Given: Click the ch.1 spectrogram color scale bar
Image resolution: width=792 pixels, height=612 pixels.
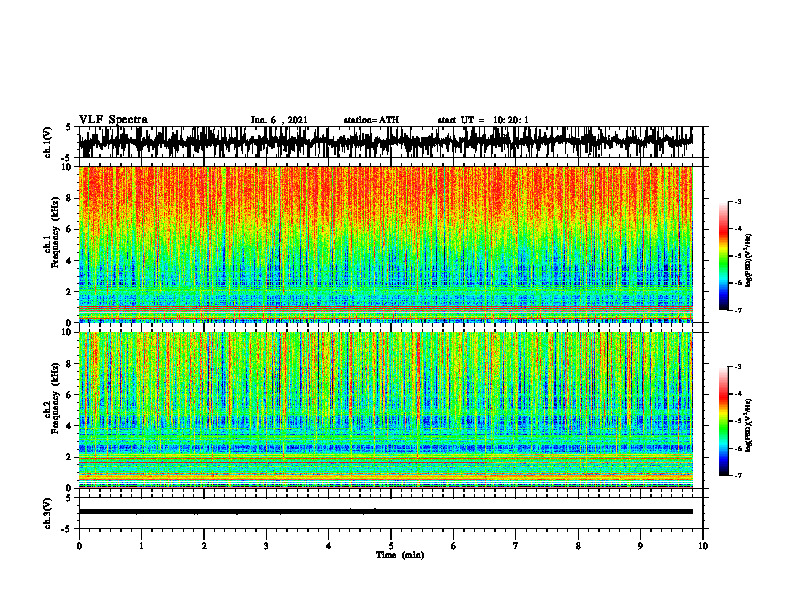Looking at the screenshot, I should tap(723, 256).
